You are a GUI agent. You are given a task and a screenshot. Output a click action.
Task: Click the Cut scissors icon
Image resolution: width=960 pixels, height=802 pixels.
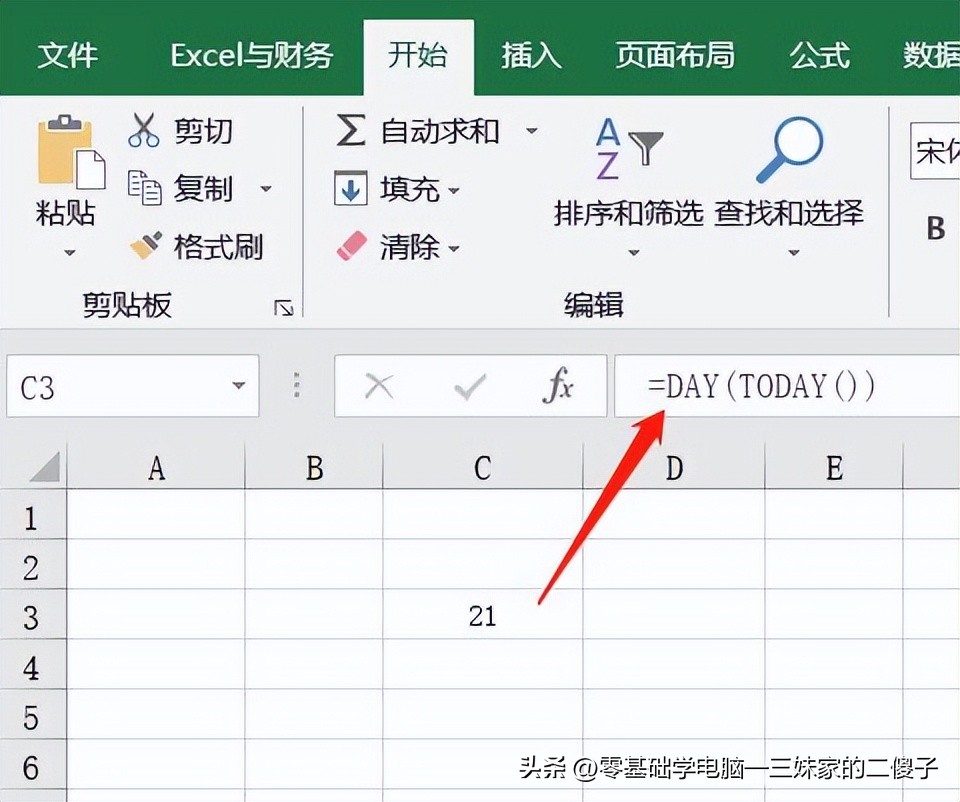point(144,131)
